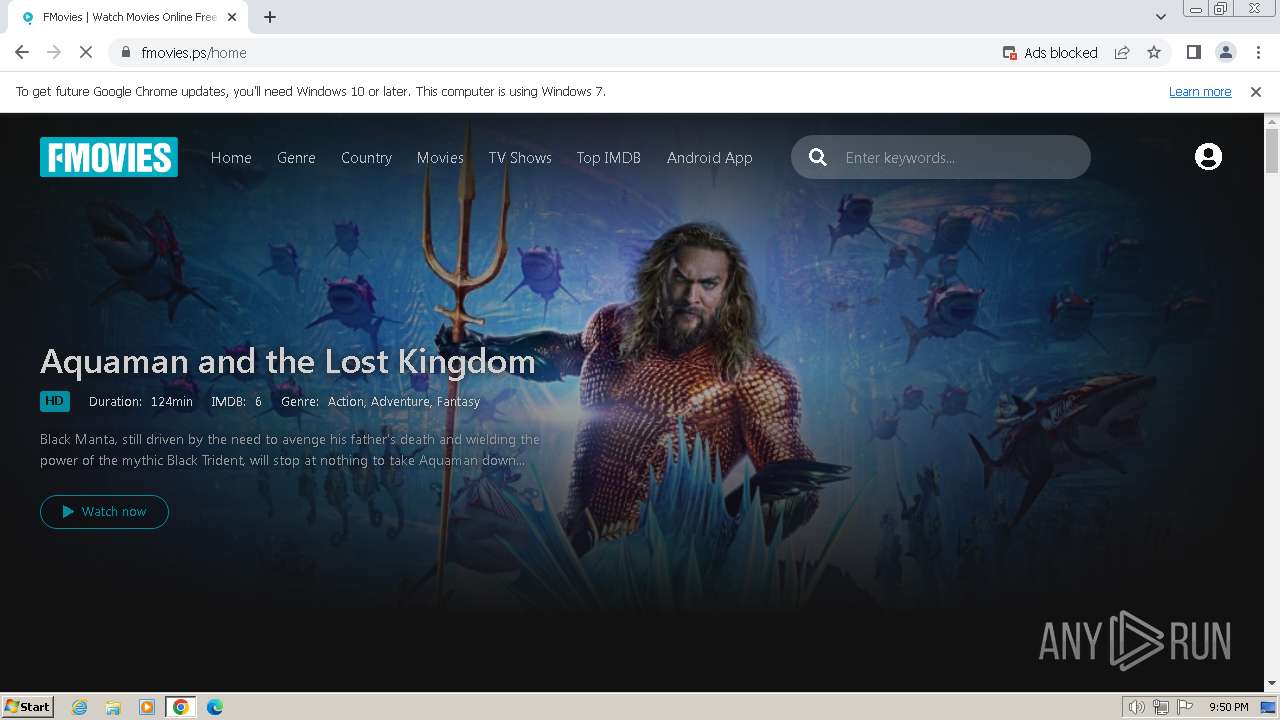Open the Aquaman and the Lost Kingdom title
This screenshot has width=1280, height=720.
288,361
